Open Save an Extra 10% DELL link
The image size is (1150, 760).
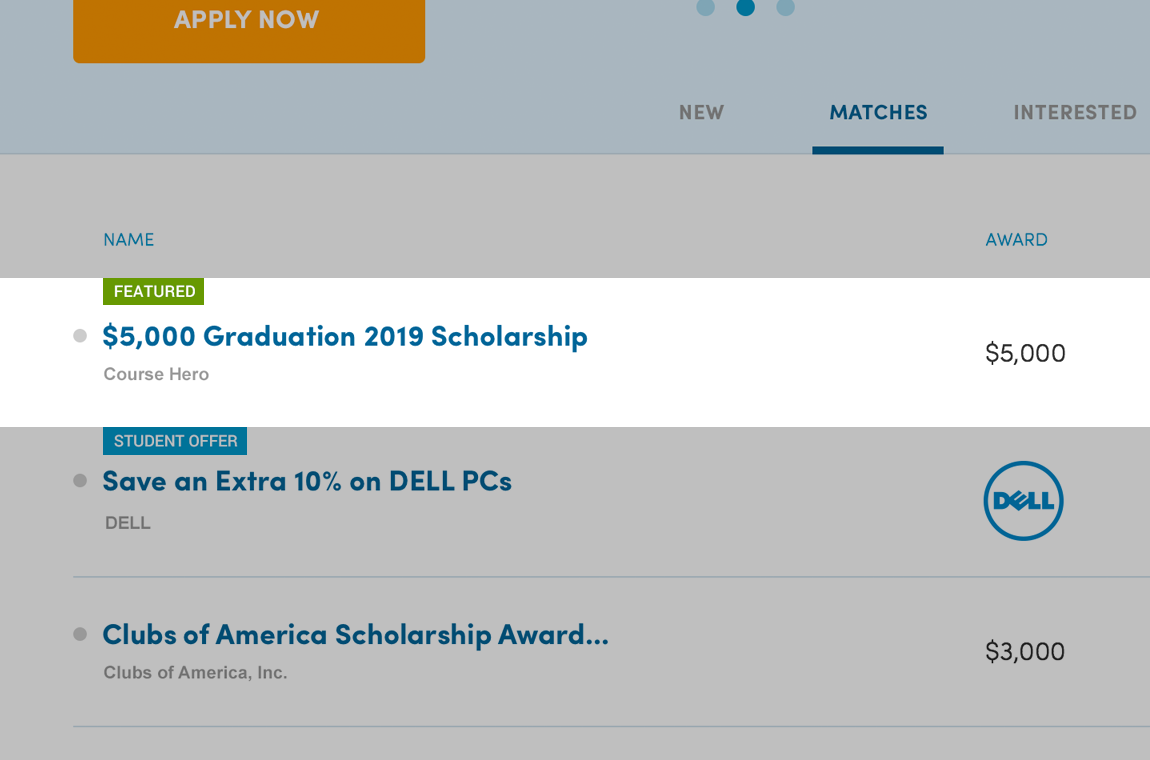(307, 481)
